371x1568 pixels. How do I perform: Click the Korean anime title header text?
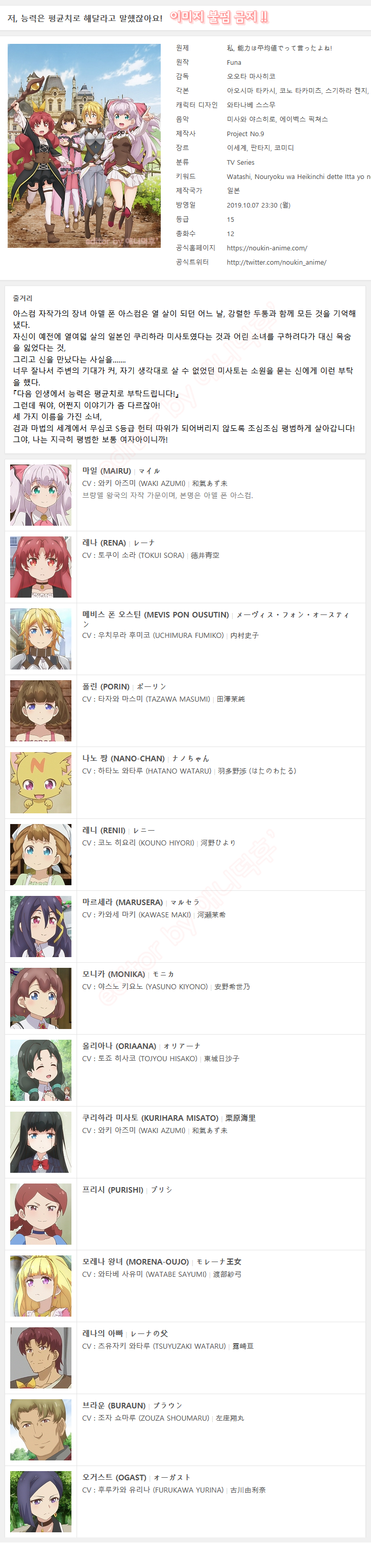(x=85, y=18)
